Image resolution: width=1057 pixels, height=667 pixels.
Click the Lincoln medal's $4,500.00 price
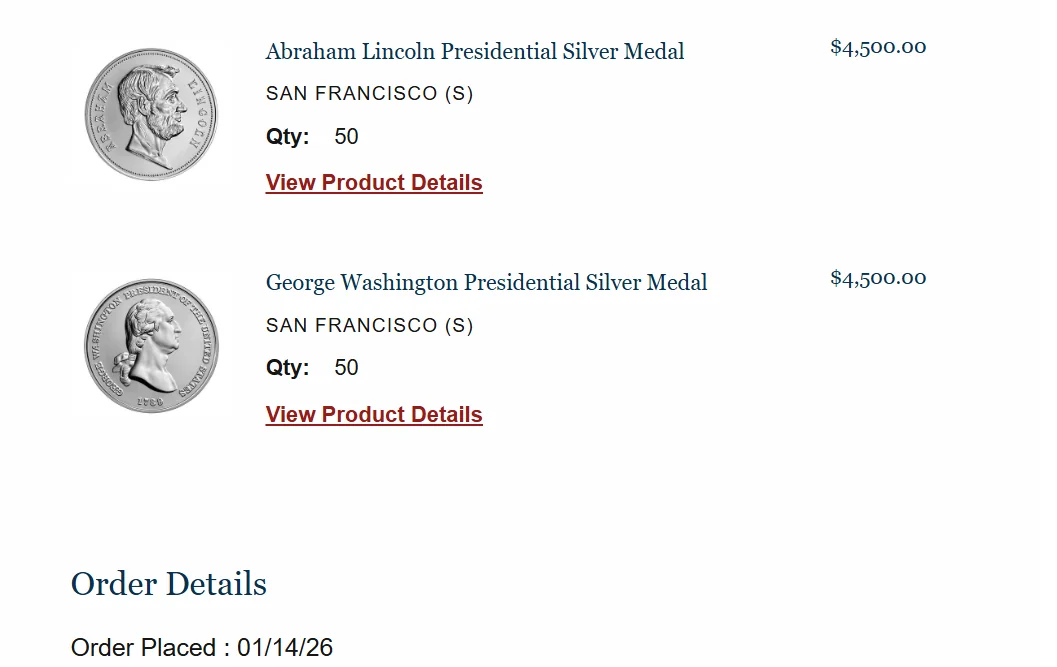pos(878,47)
